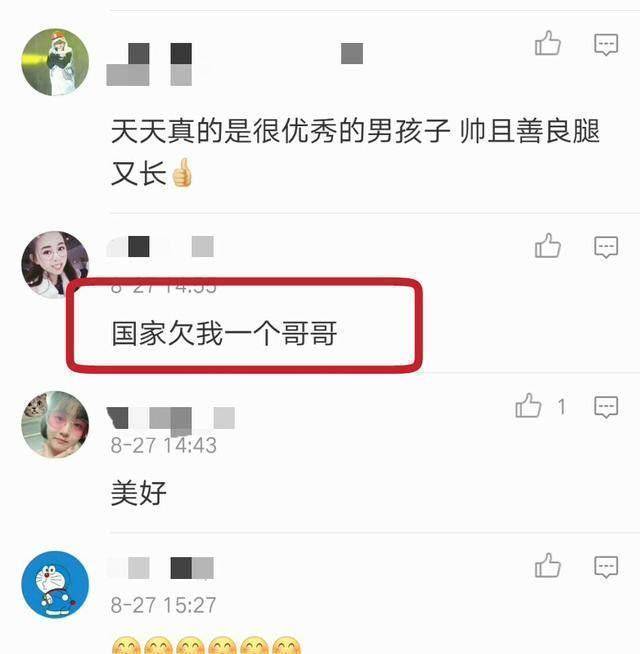
Task: Like the comment about 天天 being 优秀
Action: point(547,43)
